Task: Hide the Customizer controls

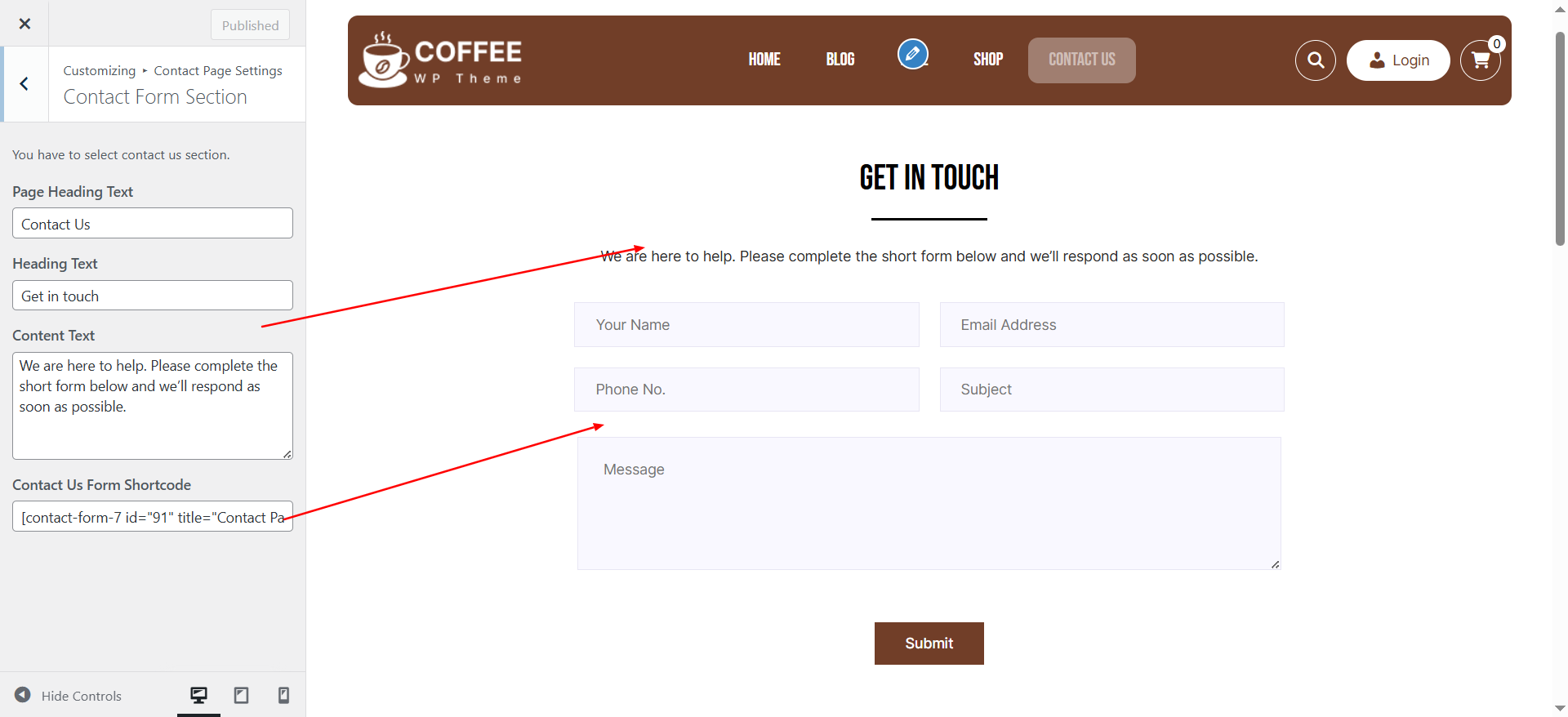Action: click(x=69, y=696)
